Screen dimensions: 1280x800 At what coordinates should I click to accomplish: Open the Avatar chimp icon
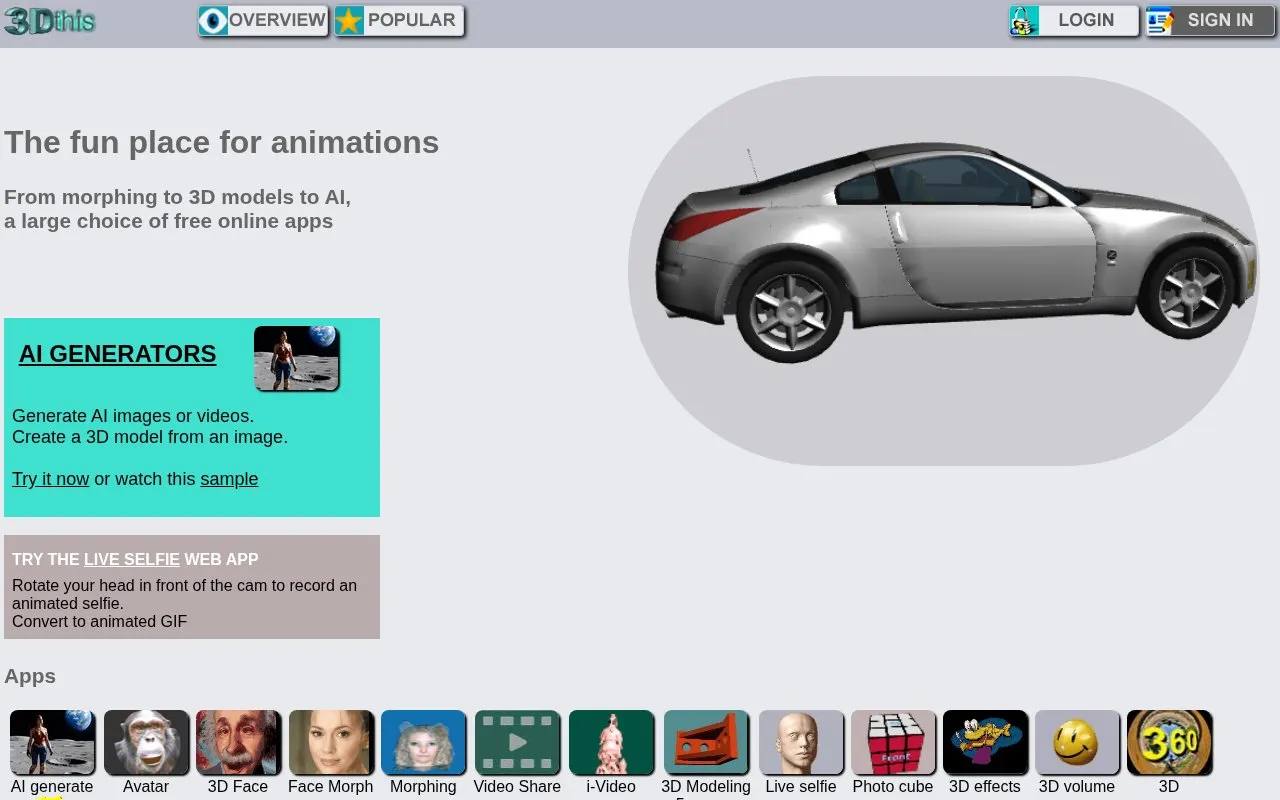coord(146,742)
